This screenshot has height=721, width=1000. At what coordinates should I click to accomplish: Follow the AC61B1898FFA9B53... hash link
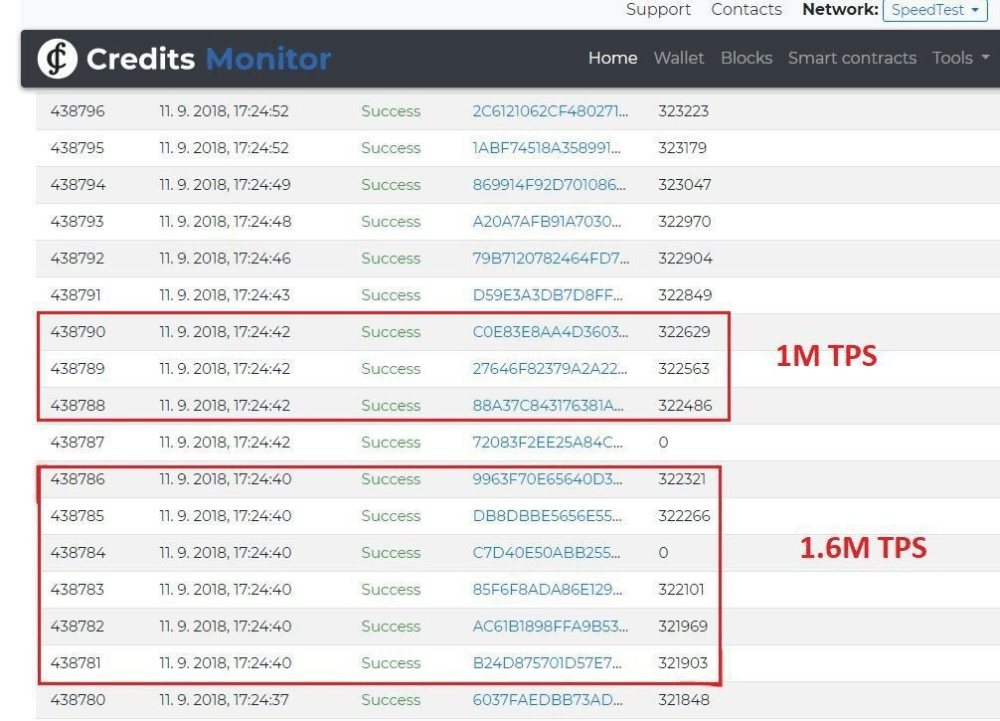(x=550, y=627)
